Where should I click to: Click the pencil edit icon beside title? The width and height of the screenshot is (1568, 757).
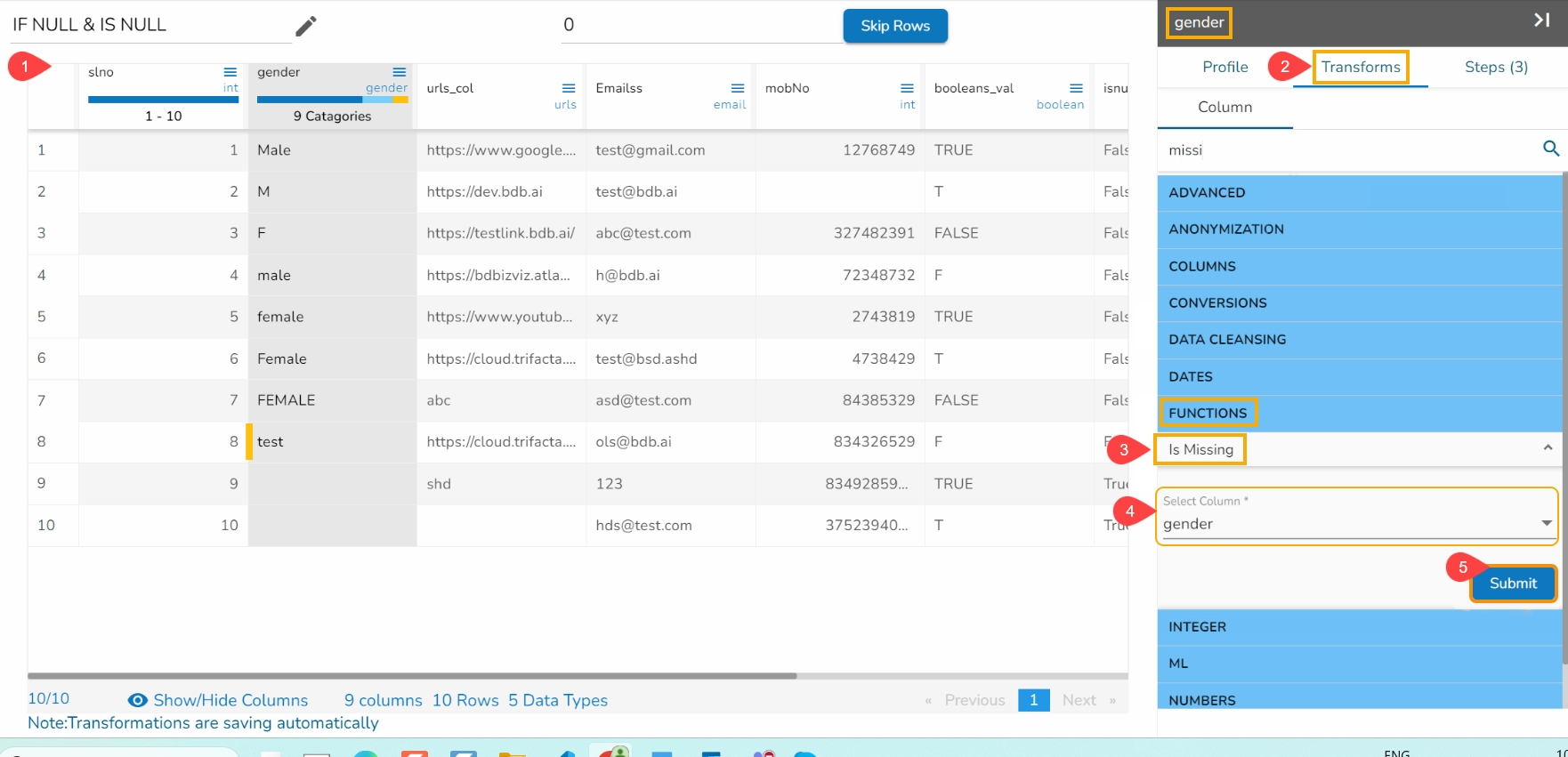coord(305,27)
